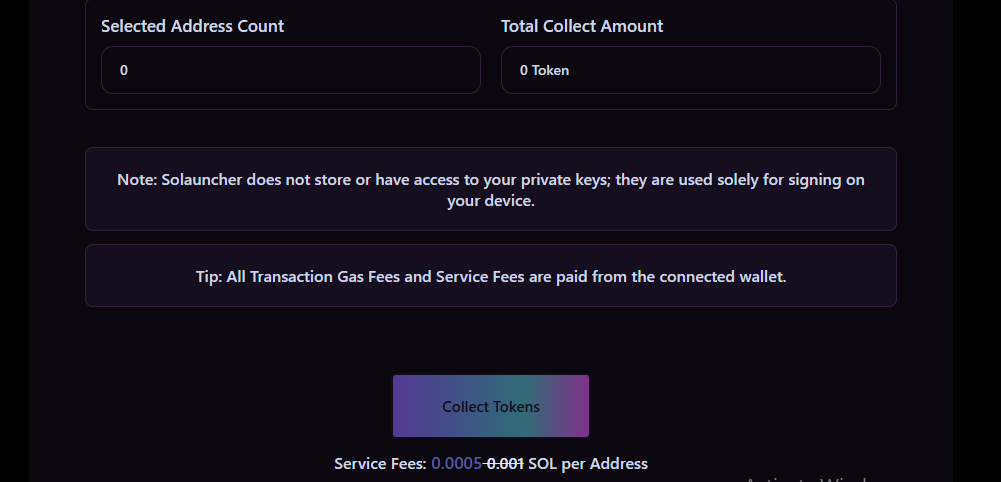1001x482 pixels.
Task: Click the Selected Address Count label
Action: (192, 26)
